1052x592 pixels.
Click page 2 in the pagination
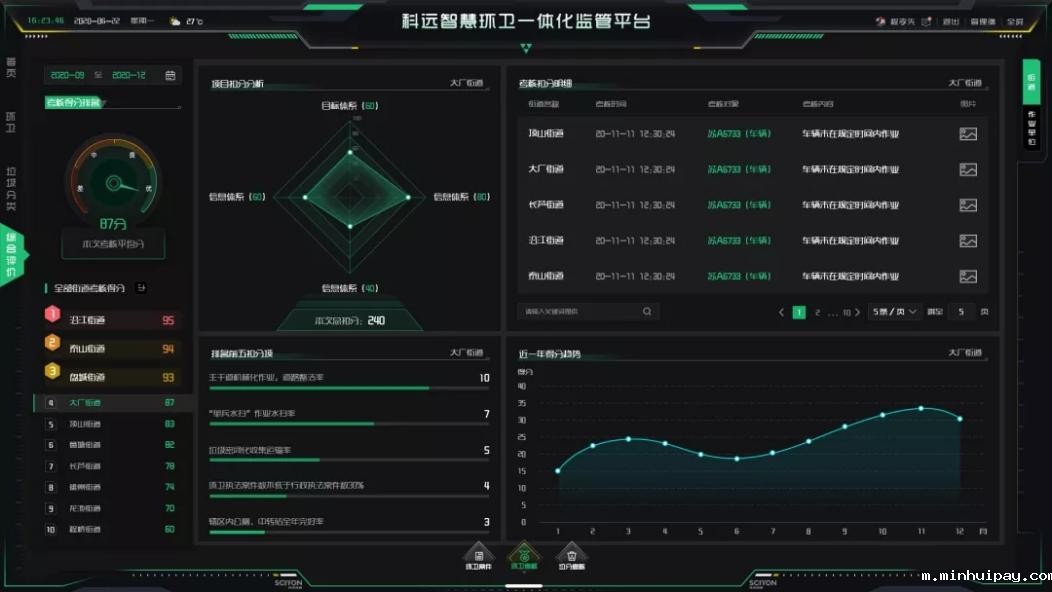[x=817, y=312]
